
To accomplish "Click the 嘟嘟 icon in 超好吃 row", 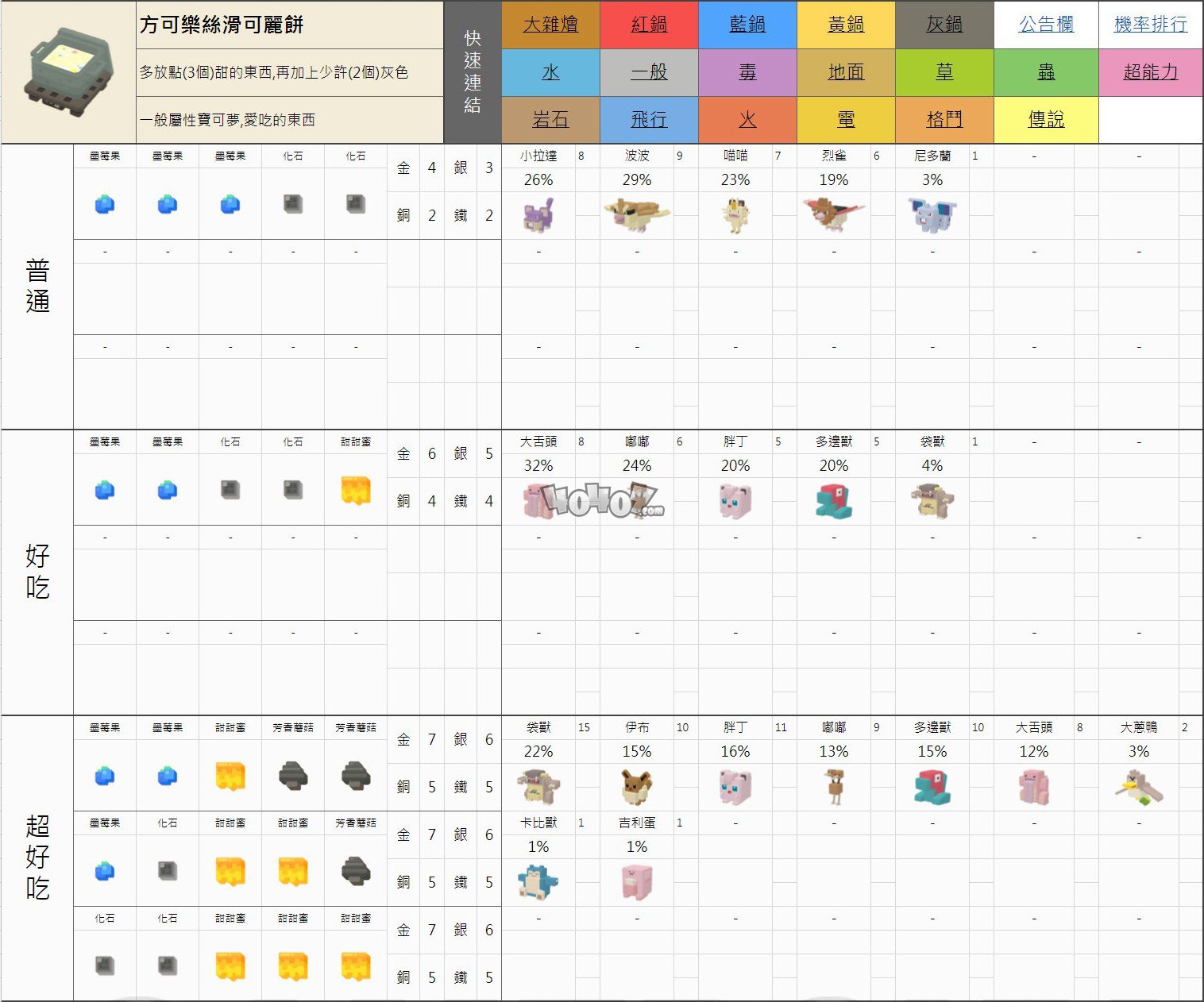I will [834, 787].
